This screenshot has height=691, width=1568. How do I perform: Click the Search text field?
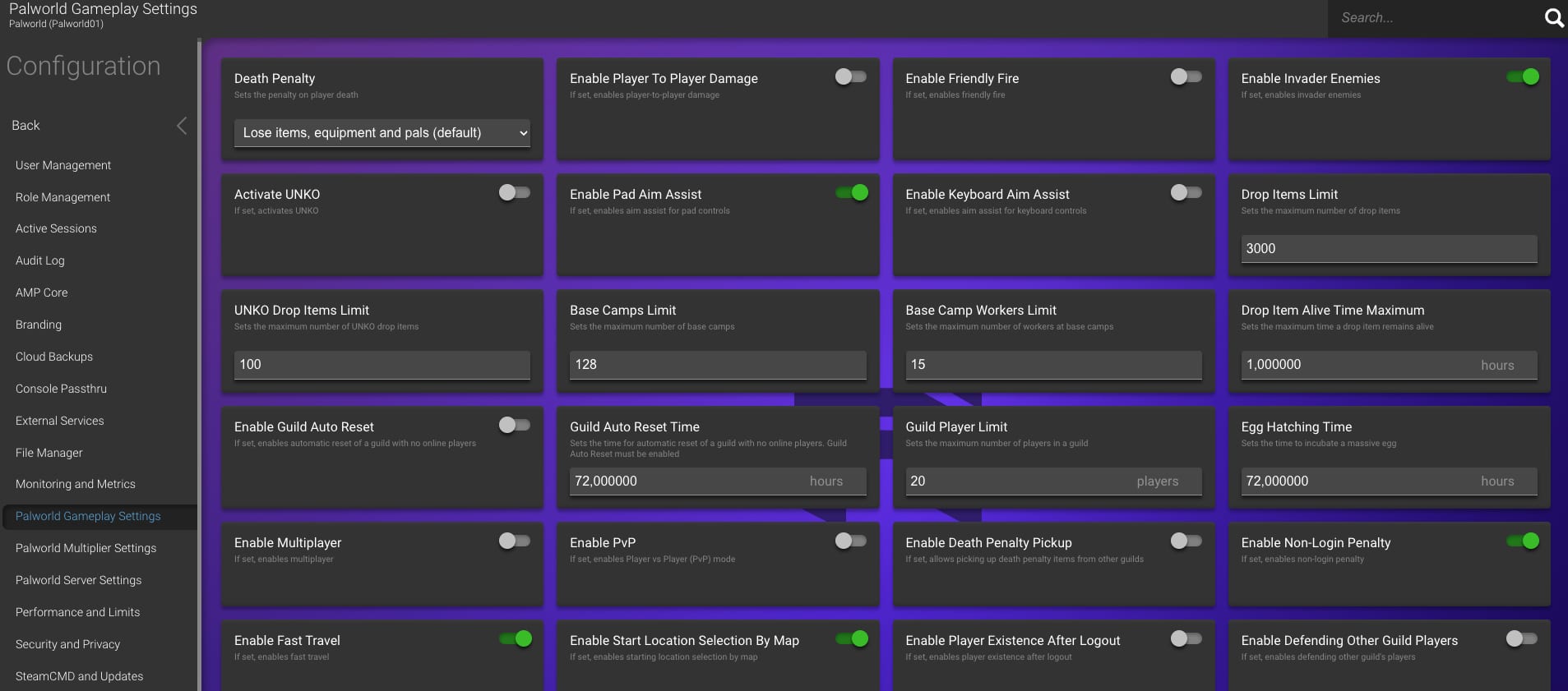1435,18
